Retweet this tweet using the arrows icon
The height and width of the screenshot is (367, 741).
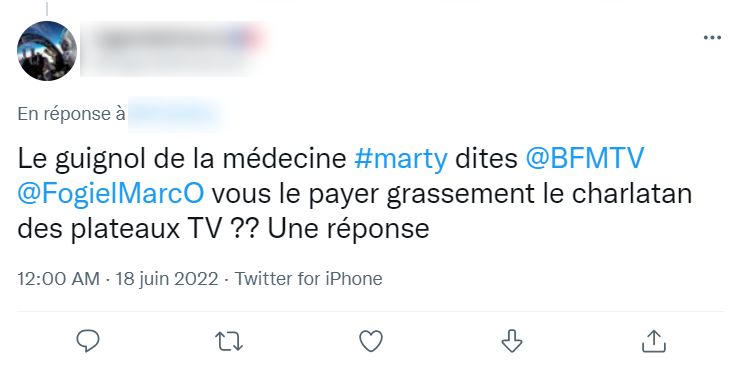tap(229, 341)
